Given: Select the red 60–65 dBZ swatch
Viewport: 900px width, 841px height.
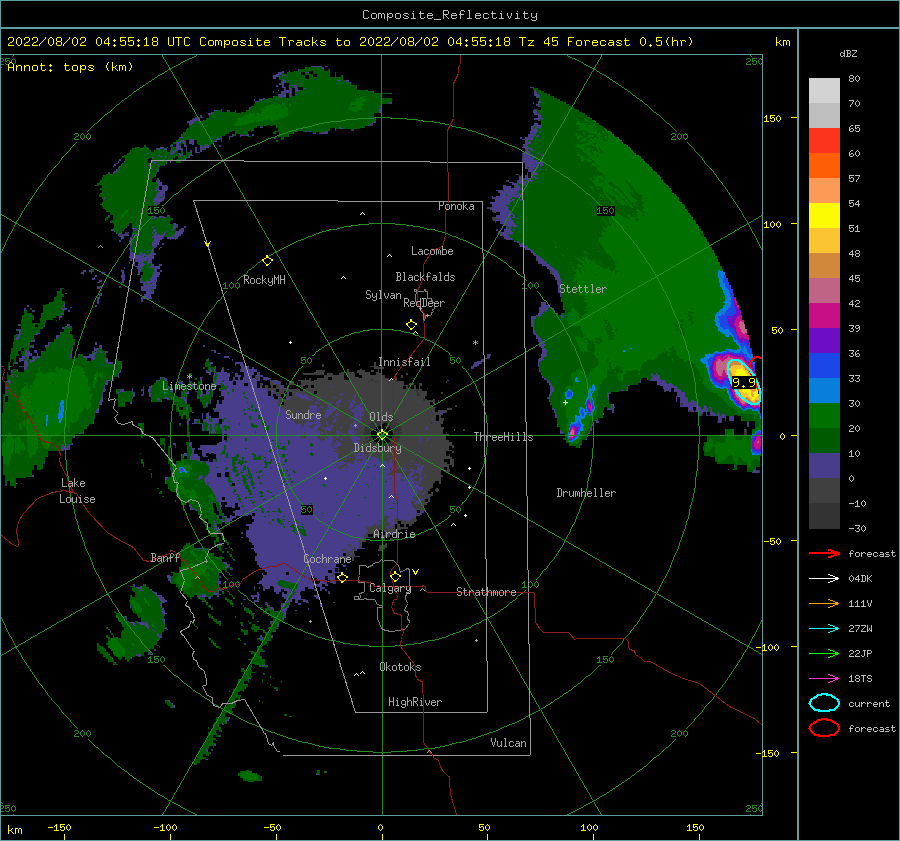Looking at the screenshot, I should (824, 141).
